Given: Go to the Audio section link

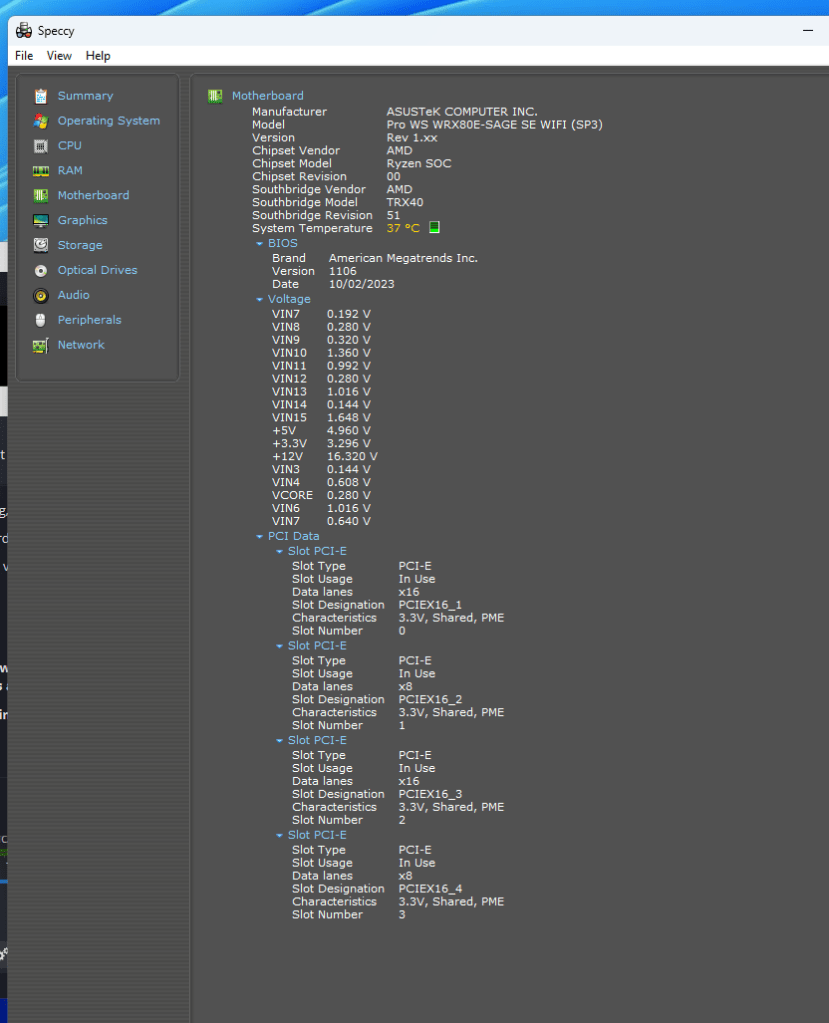Looking at the screenshot, I should click(x=73, y=295).
